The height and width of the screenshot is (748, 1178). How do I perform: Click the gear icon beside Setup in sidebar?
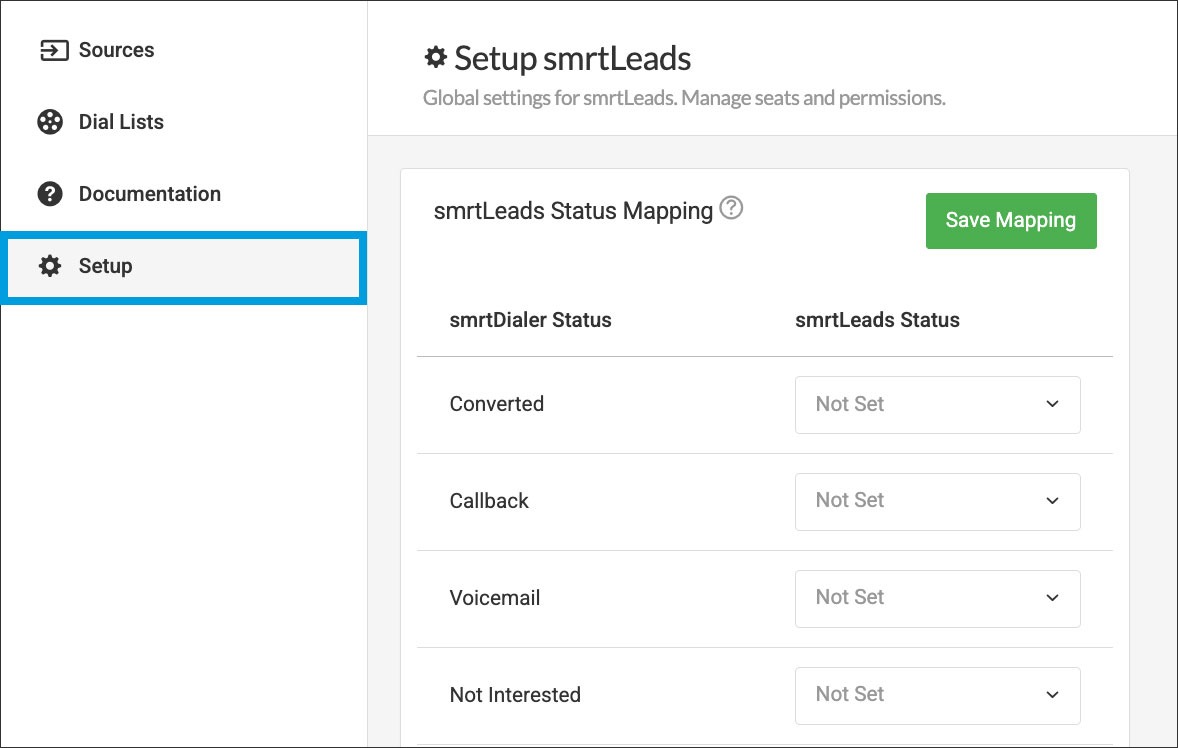(x=50, y=266)
